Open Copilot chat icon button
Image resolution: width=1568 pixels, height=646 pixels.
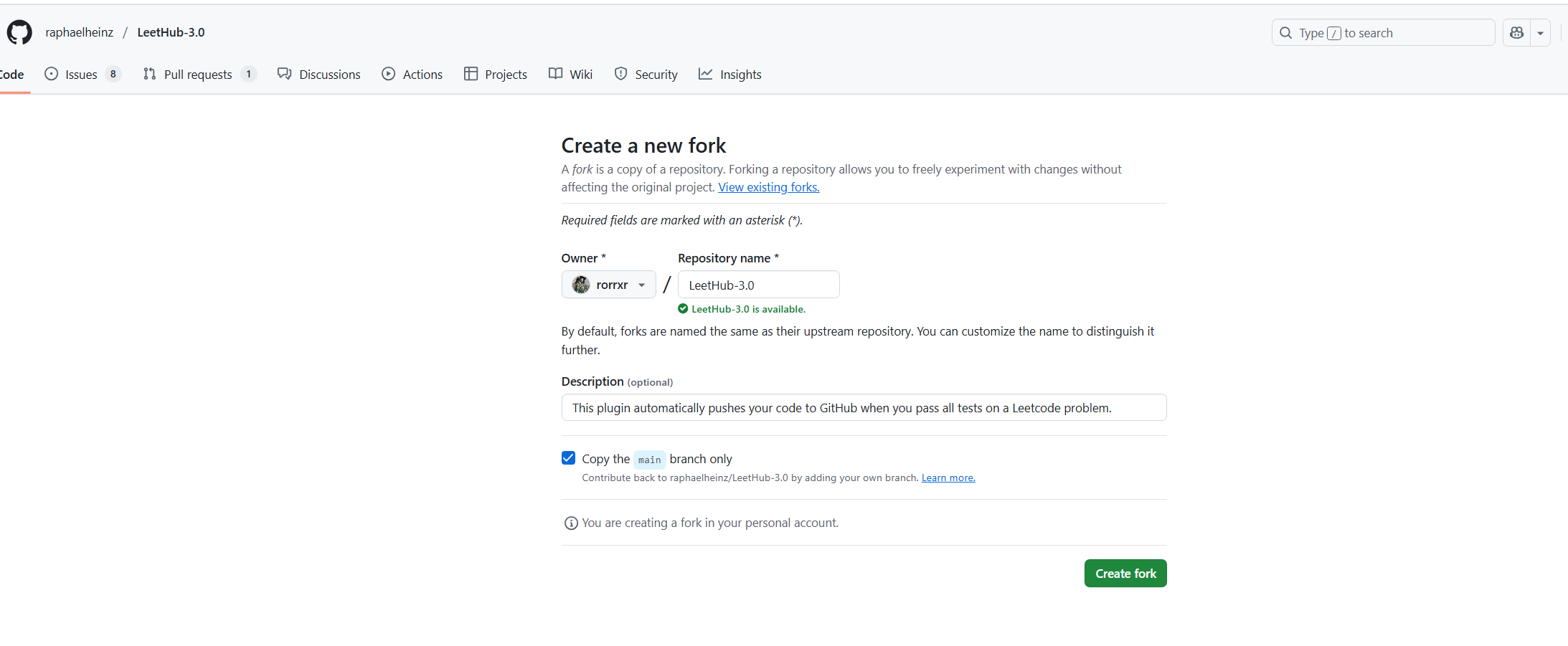tap(1516, 33)
